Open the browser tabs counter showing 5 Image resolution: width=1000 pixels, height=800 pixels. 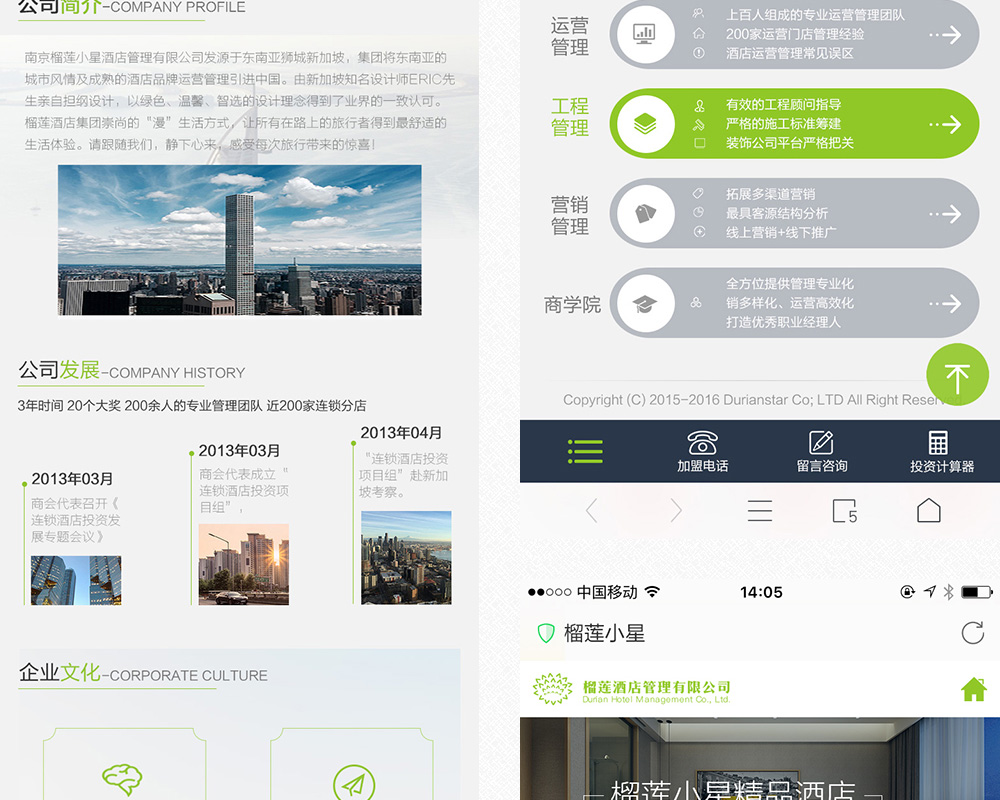[x=845, y=511]
